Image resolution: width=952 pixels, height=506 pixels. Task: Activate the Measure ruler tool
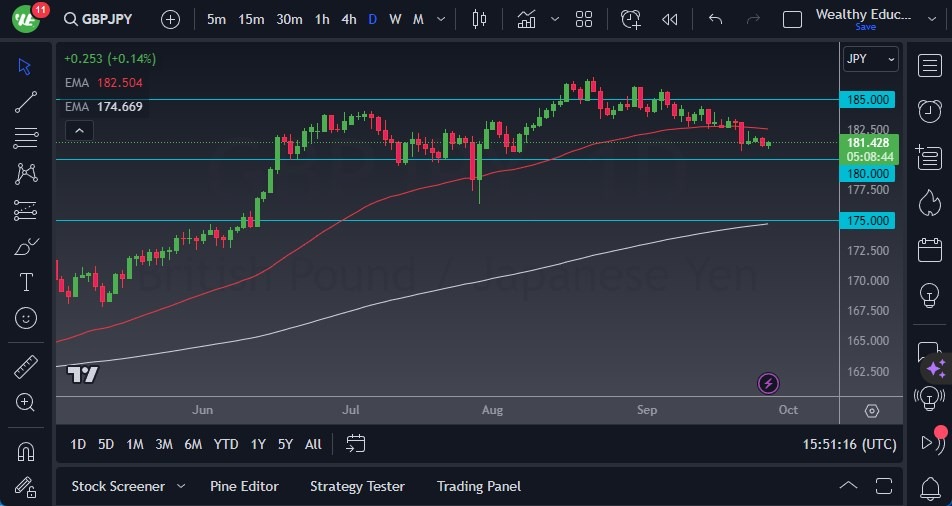point(26,367)
